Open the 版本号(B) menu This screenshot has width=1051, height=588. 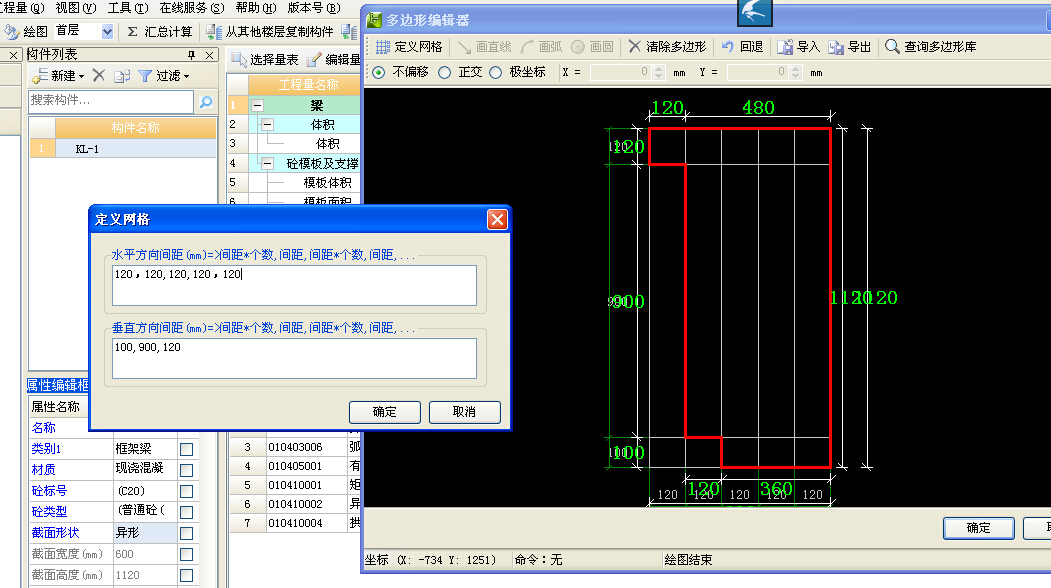click(314, 8)
